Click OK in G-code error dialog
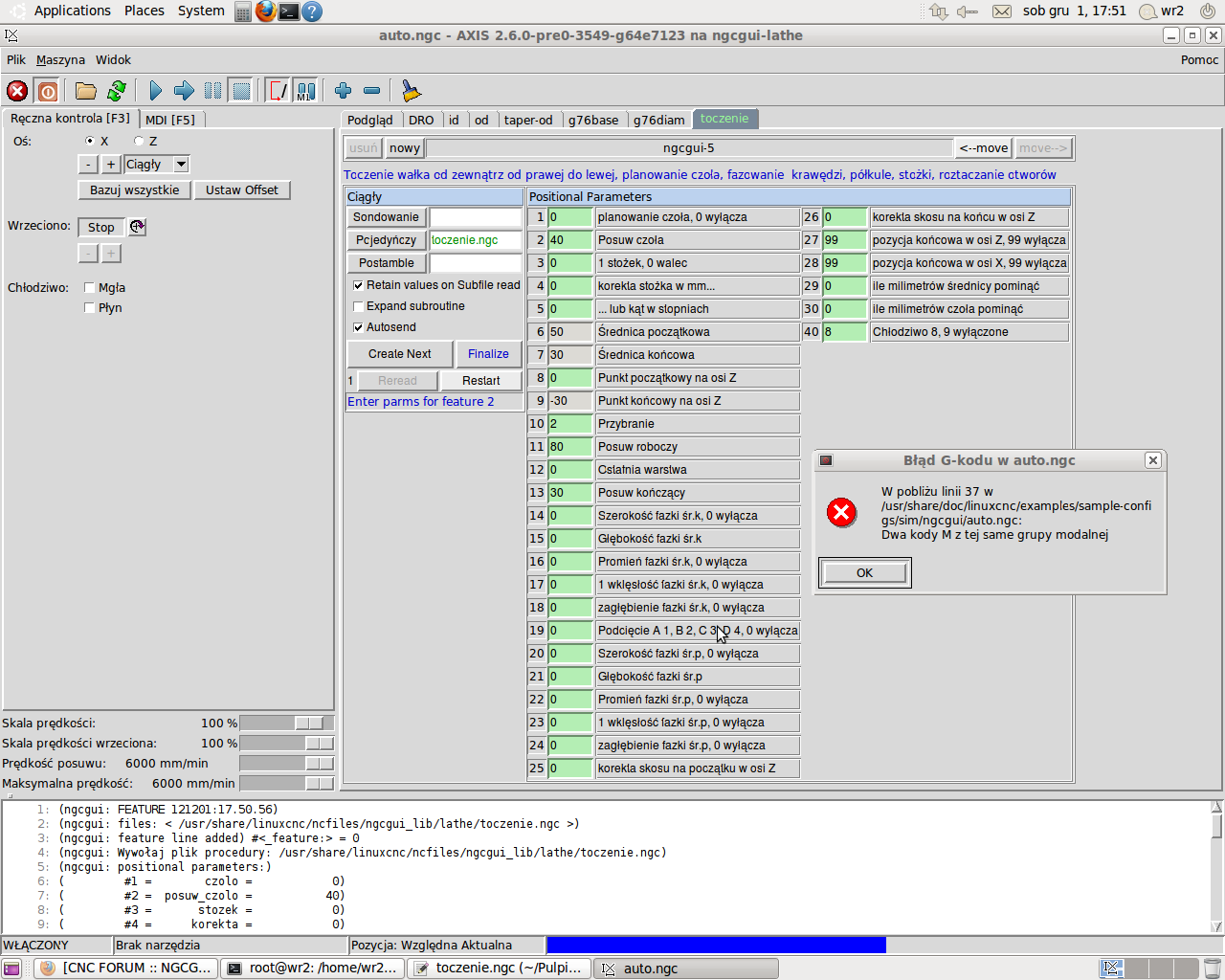 864,573
